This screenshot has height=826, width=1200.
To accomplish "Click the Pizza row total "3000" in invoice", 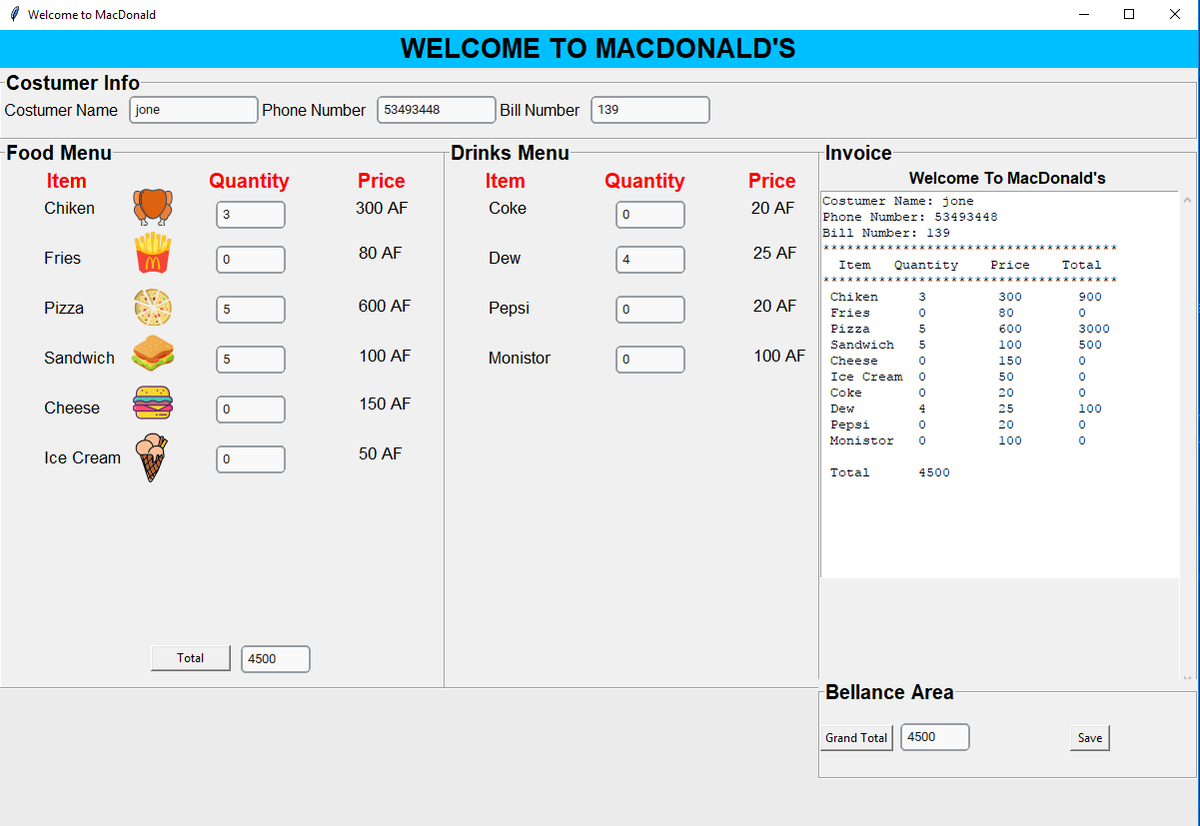I will click(x=1094, y=329).
